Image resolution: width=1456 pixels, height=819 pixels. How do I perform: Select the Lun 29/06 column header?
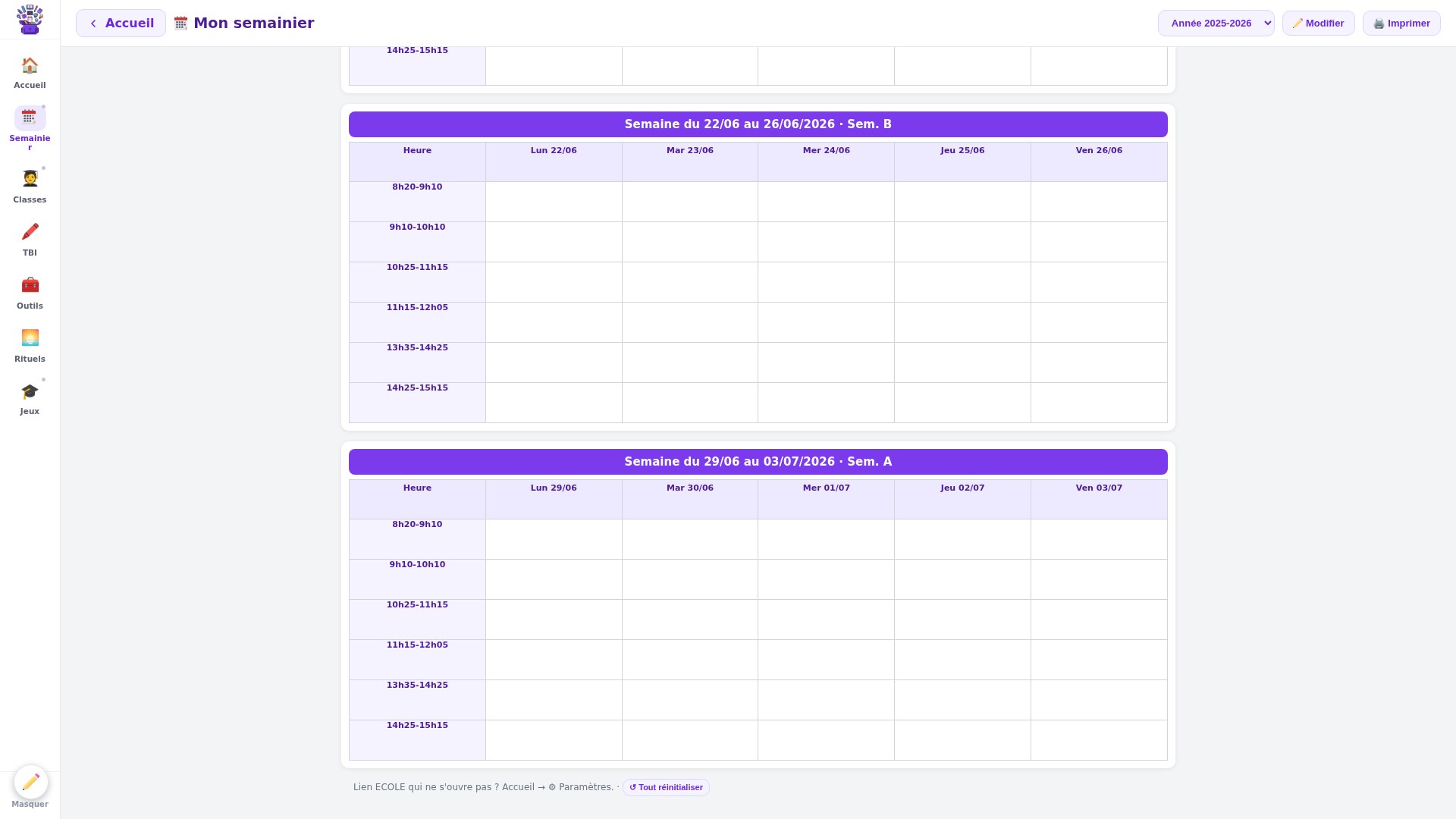(x=554, y=499)
